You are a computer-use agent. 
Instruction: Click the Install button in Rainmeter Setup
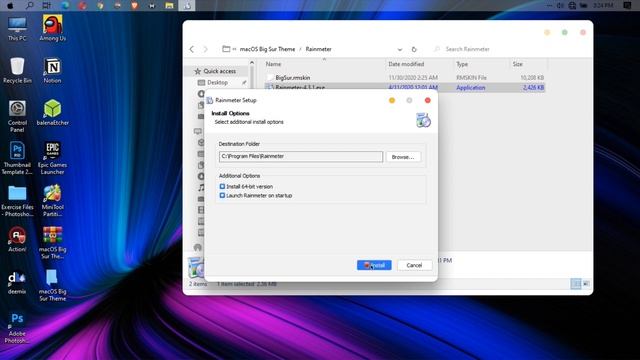[x=374, y=265]
